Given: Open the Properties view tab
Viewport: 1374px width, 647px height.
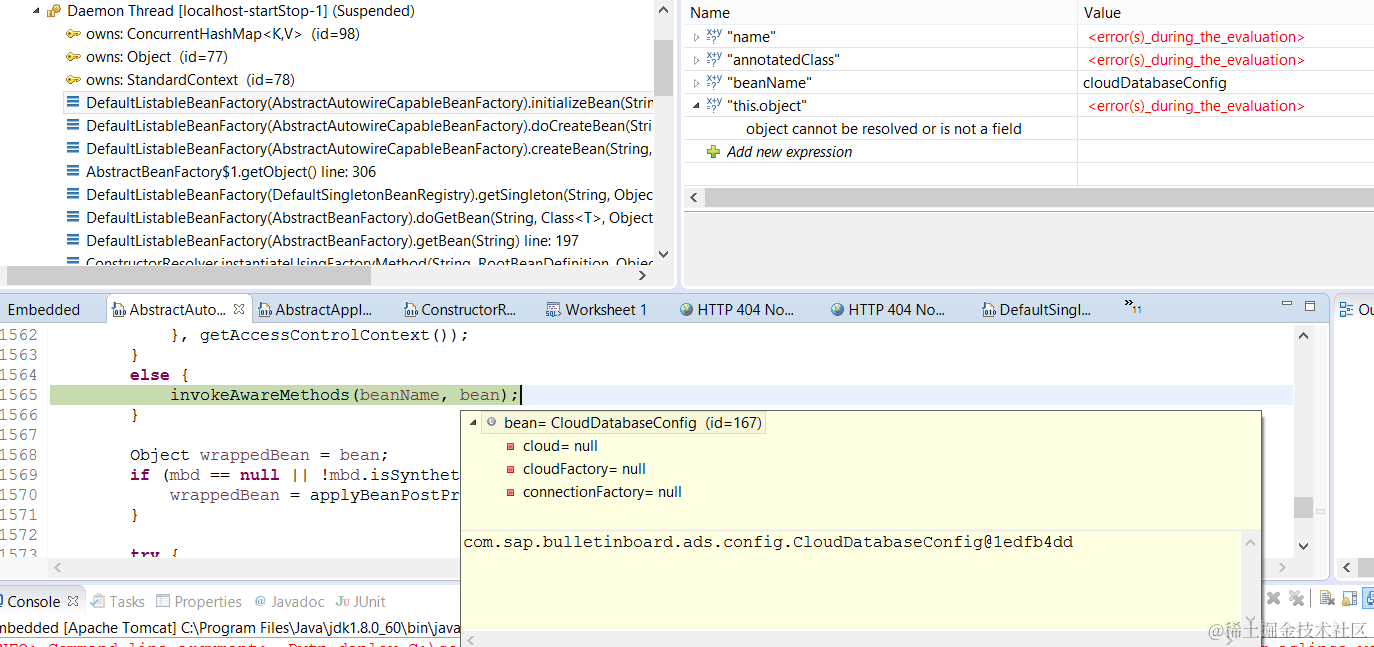Looking at the screenshot, I should click(198, 602).
